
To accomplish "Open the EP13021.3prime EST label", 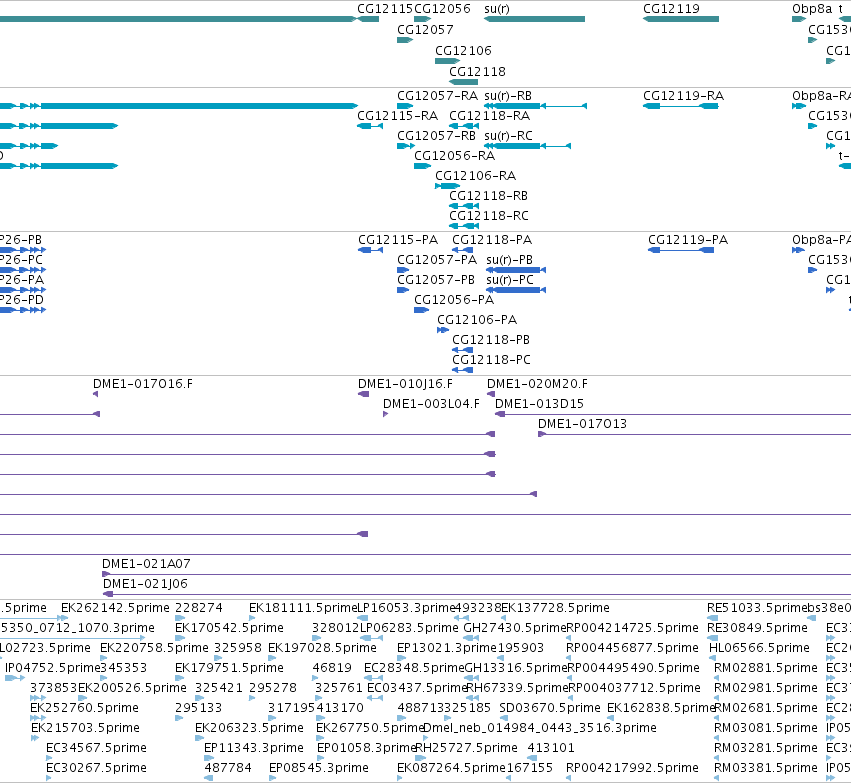I will (447, 648).
